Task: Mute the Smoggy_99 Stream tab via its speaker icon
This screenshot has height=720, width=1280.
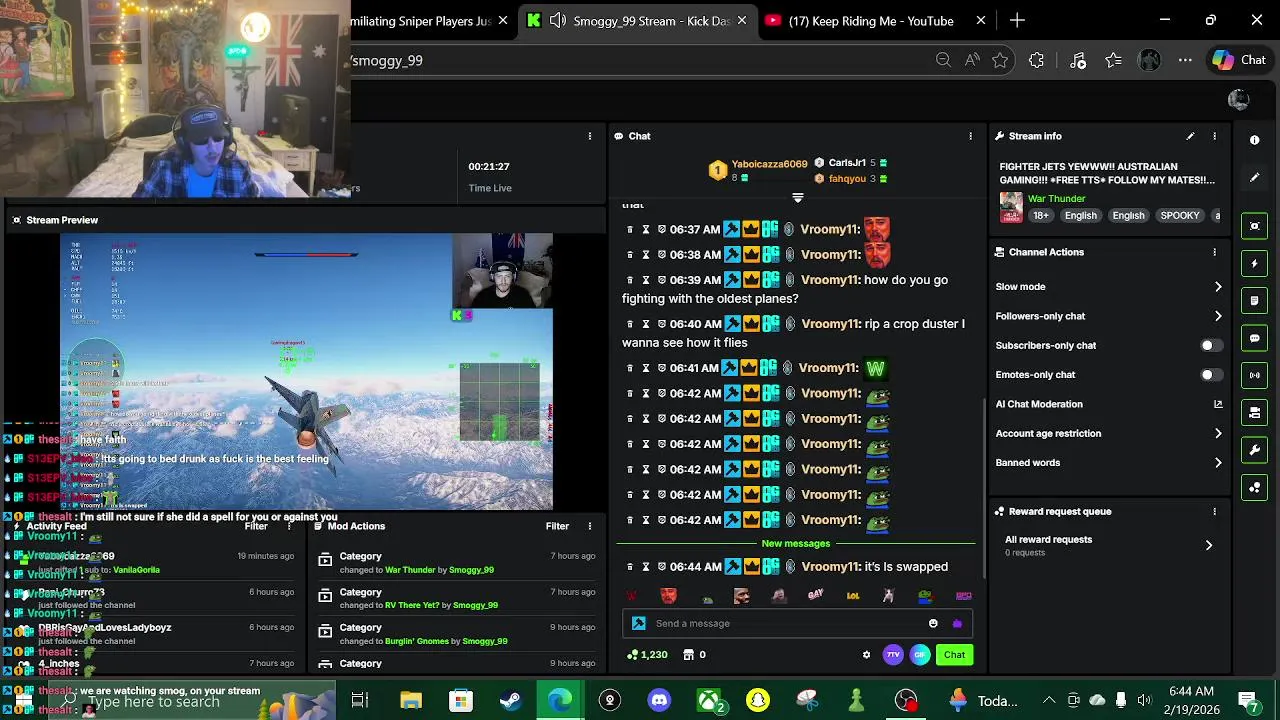Action: 558,20
